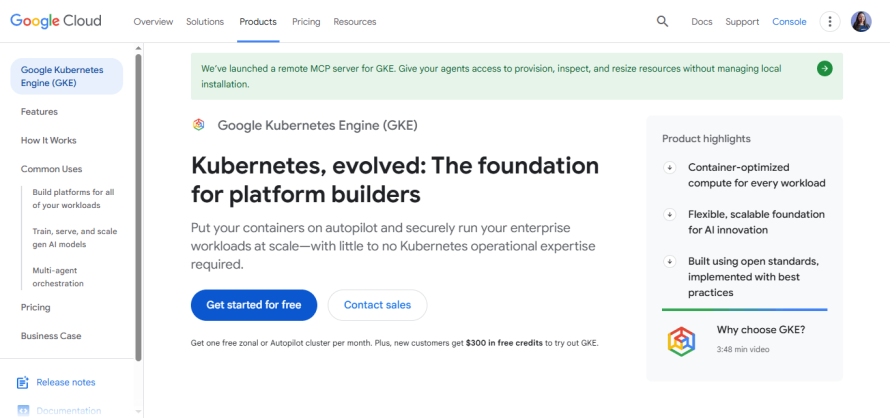The image size is (890, 418).
Task: Click the MCP server announcement banner text
Action: [x=491, y=76]
